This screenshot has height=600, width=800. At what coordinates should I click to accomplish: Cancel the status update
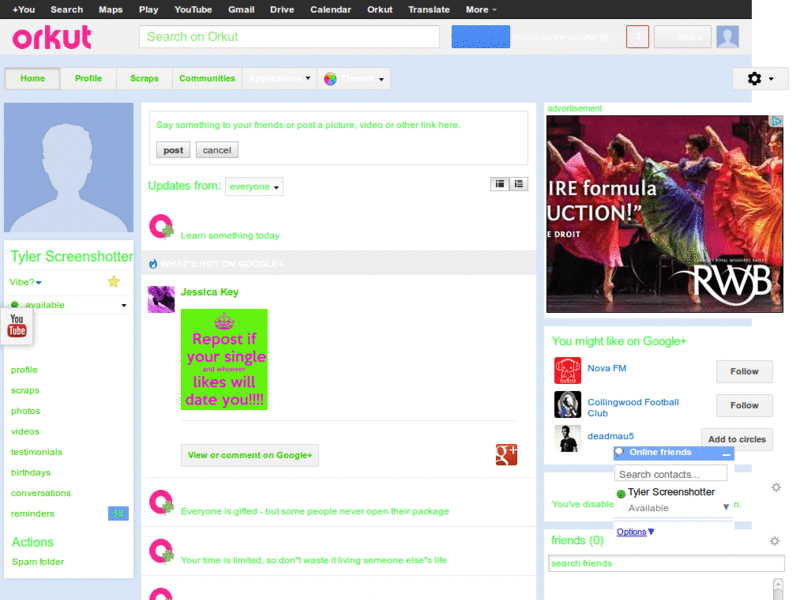click(x=217, y=150)
